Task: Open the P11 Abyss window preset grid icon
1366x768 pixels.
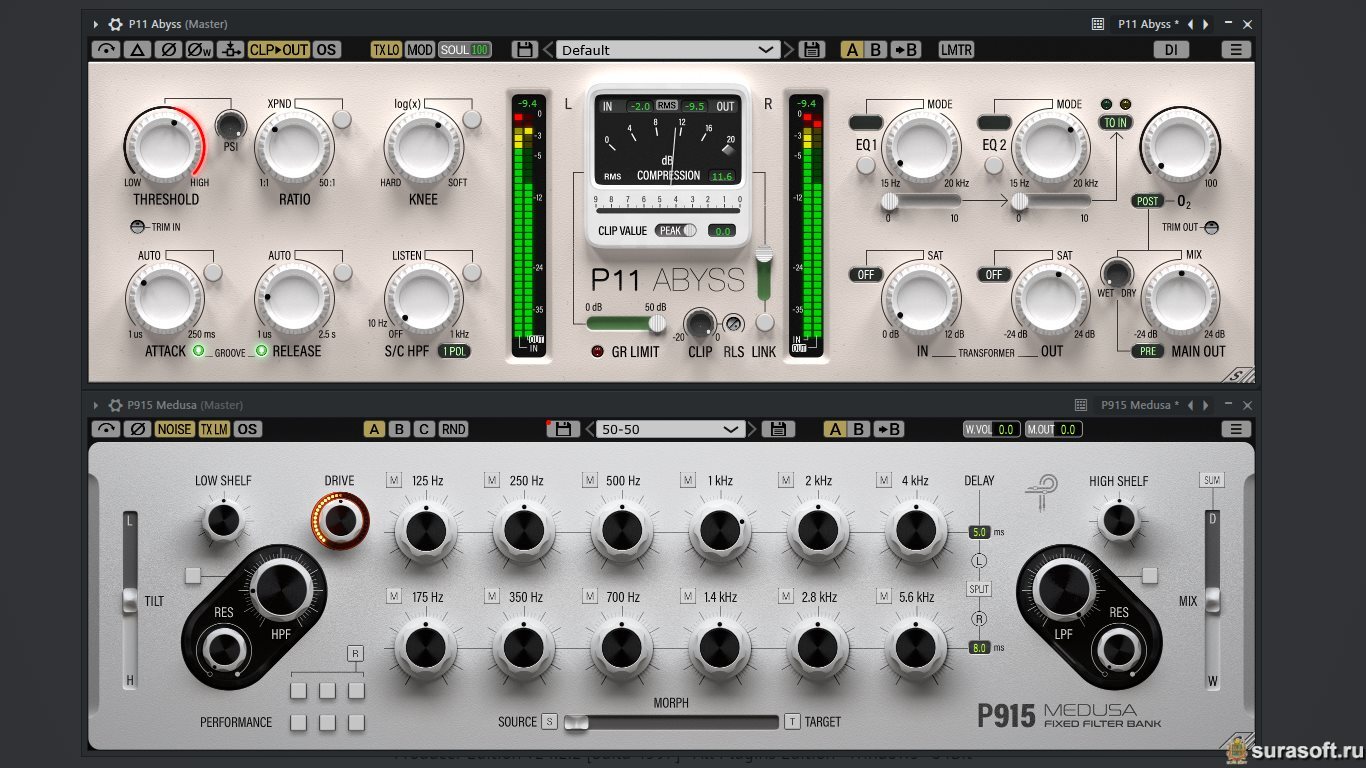Action: pyautogui.click(x=1098, y=24)
